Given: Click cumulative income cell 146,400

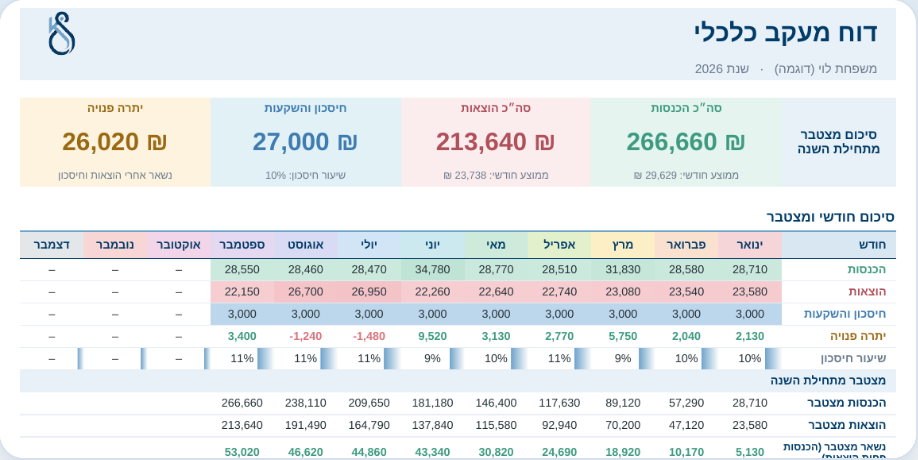Looking at the screenshot, I should [496, 403].
